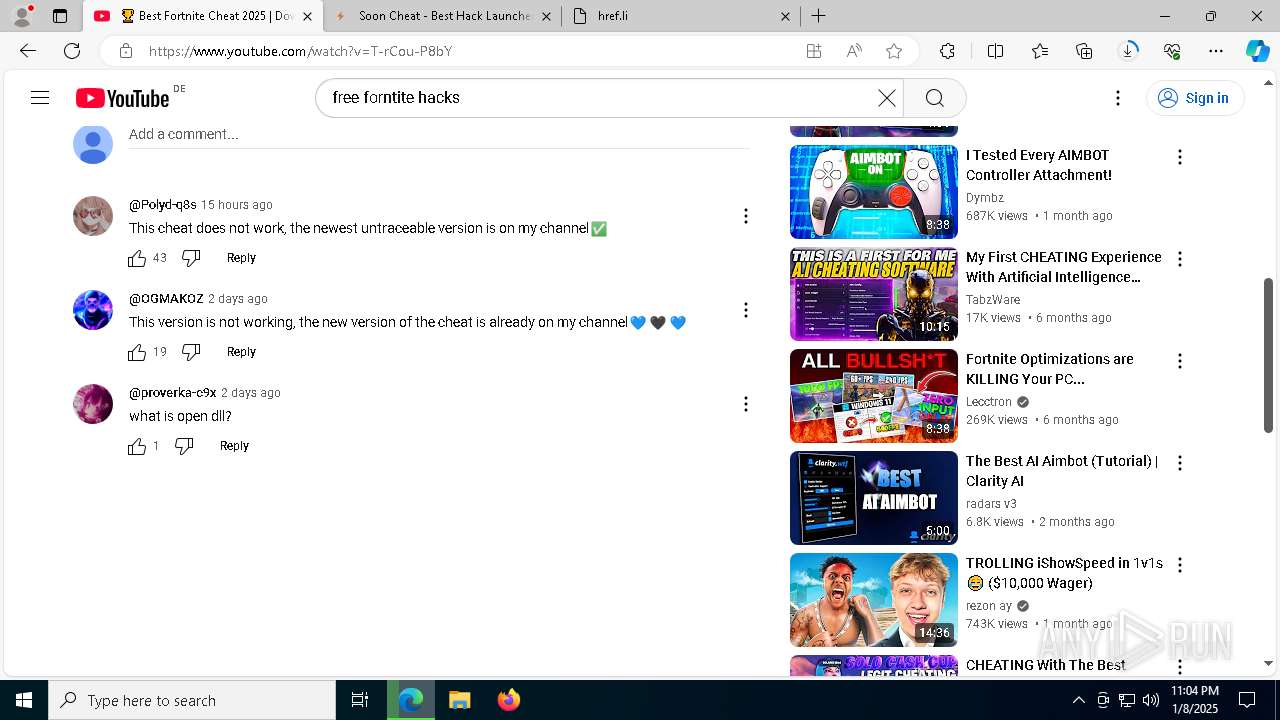Click the browser address bar URL
The image size is (1280, 720).
(300, 51)
